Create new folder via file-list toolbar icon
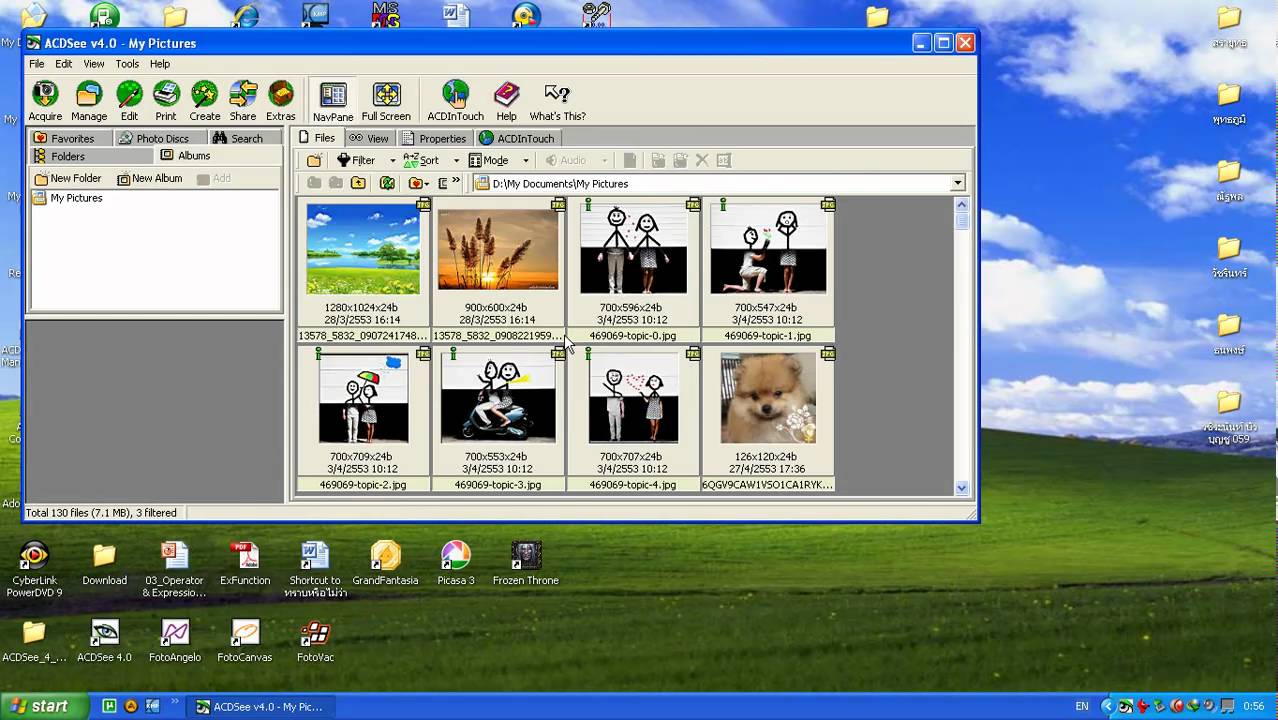The height and width of the screenshot is (720, 1278). 314,160
